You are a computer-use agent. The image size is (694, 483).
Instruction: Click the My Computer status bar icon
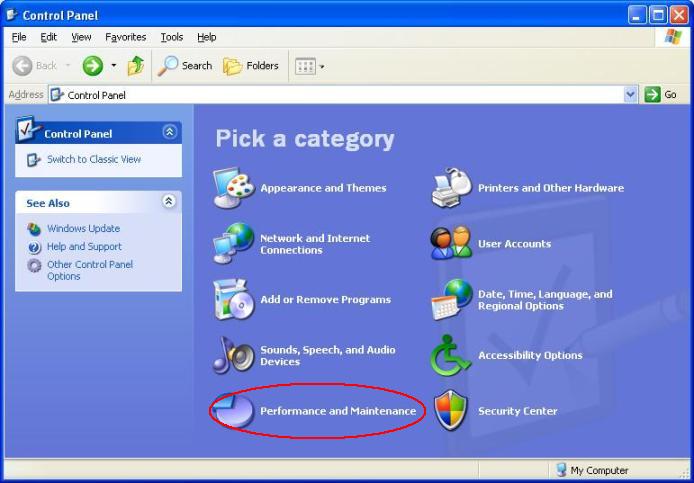click(x=561, y=470)
